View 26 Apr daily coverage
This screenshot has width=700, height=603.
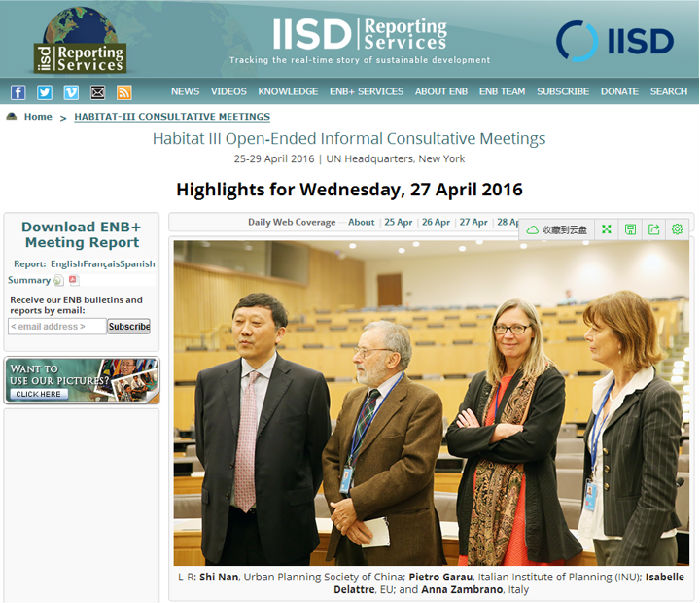[x=436, y=222]
